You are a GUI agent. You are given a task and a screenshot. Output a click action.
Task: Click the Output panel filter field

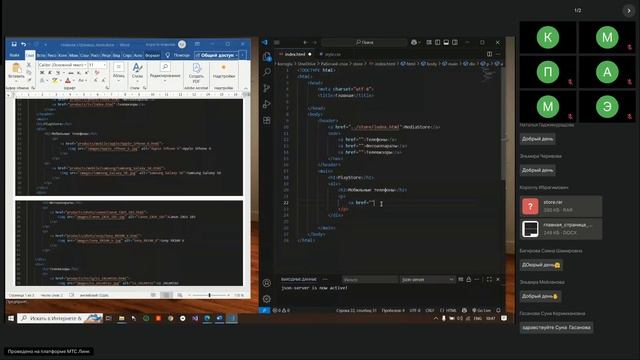369,280
